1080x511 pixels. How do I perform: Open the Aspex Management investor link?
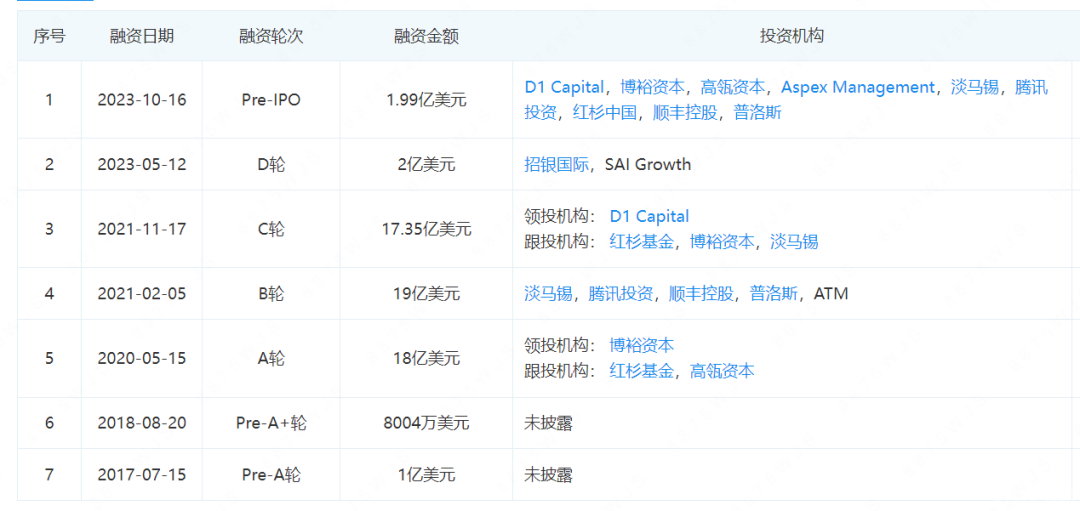coord(858,88)
